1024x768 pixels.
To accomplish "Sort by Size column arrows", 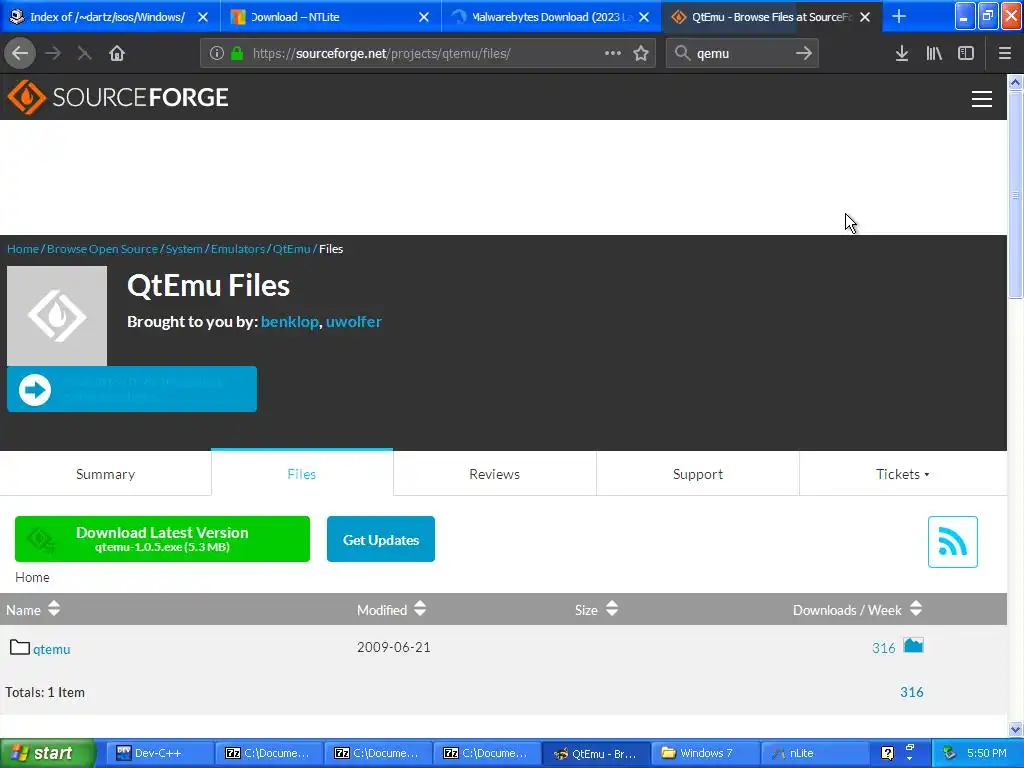I will click(x=611, y=609).
